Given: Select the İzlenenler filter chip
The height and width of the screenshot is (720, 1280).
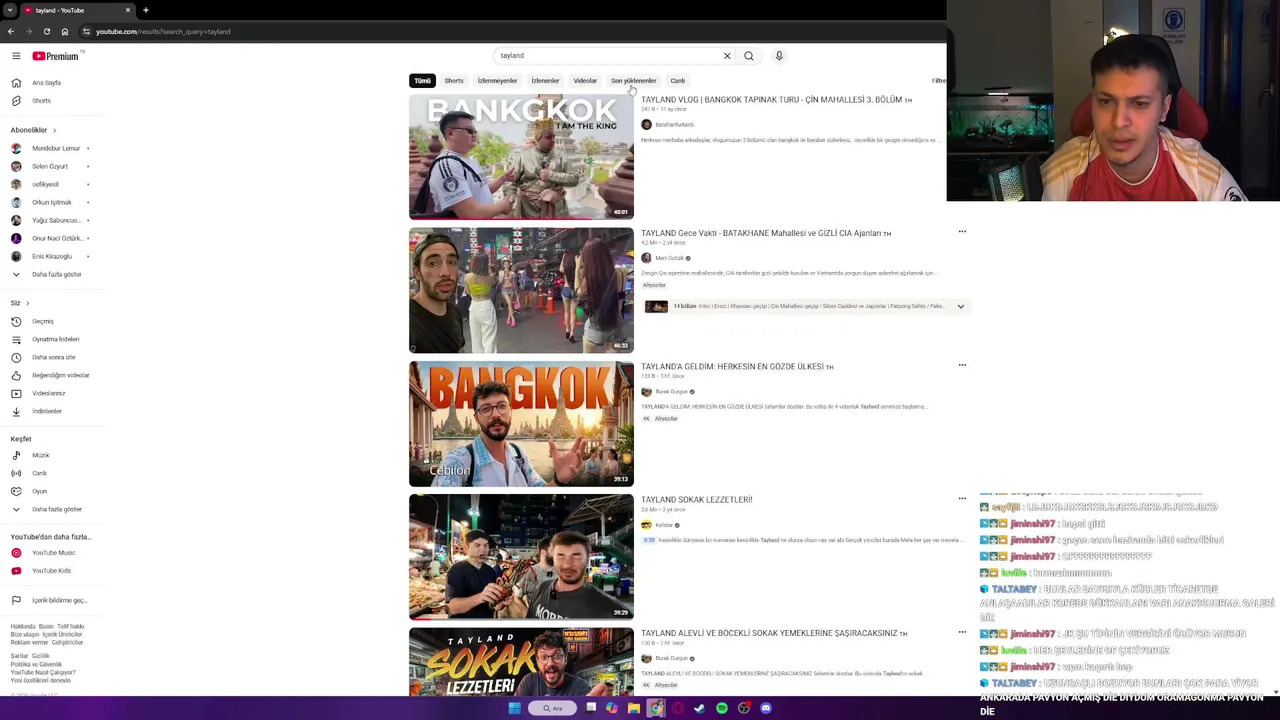Looking at the screenshot, I should (545, 81).
